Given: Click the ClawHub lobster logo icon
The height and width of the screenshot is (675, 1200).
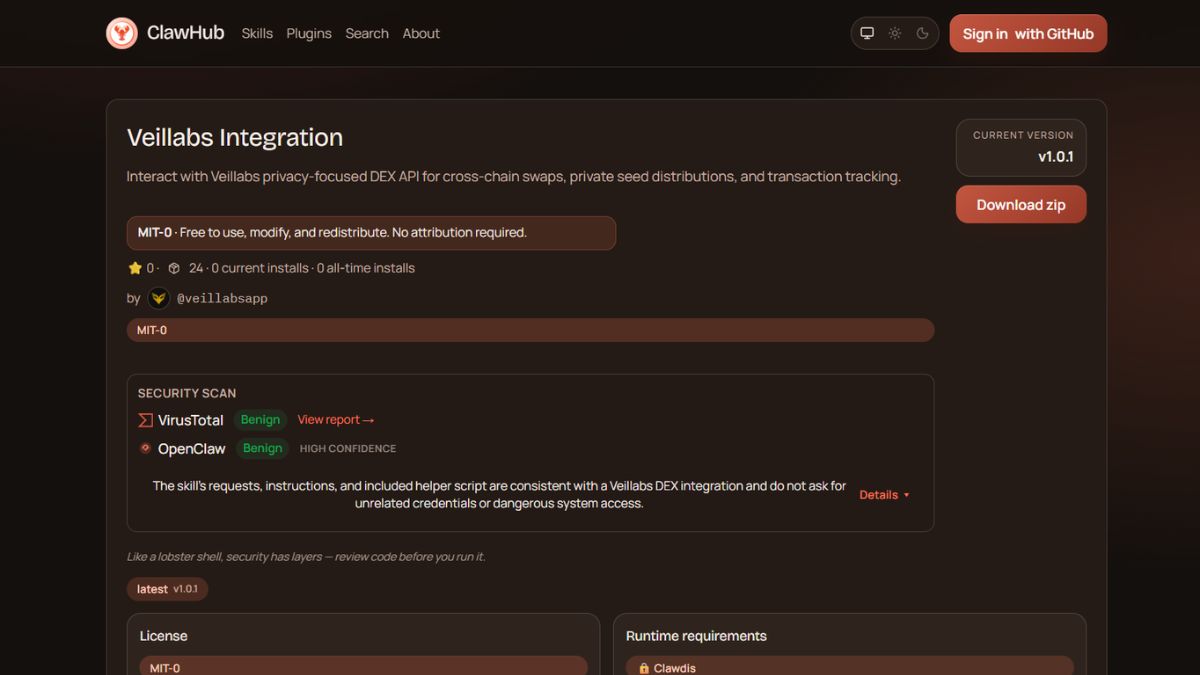Looking at the screenshot, I should [x=122, y=33].
